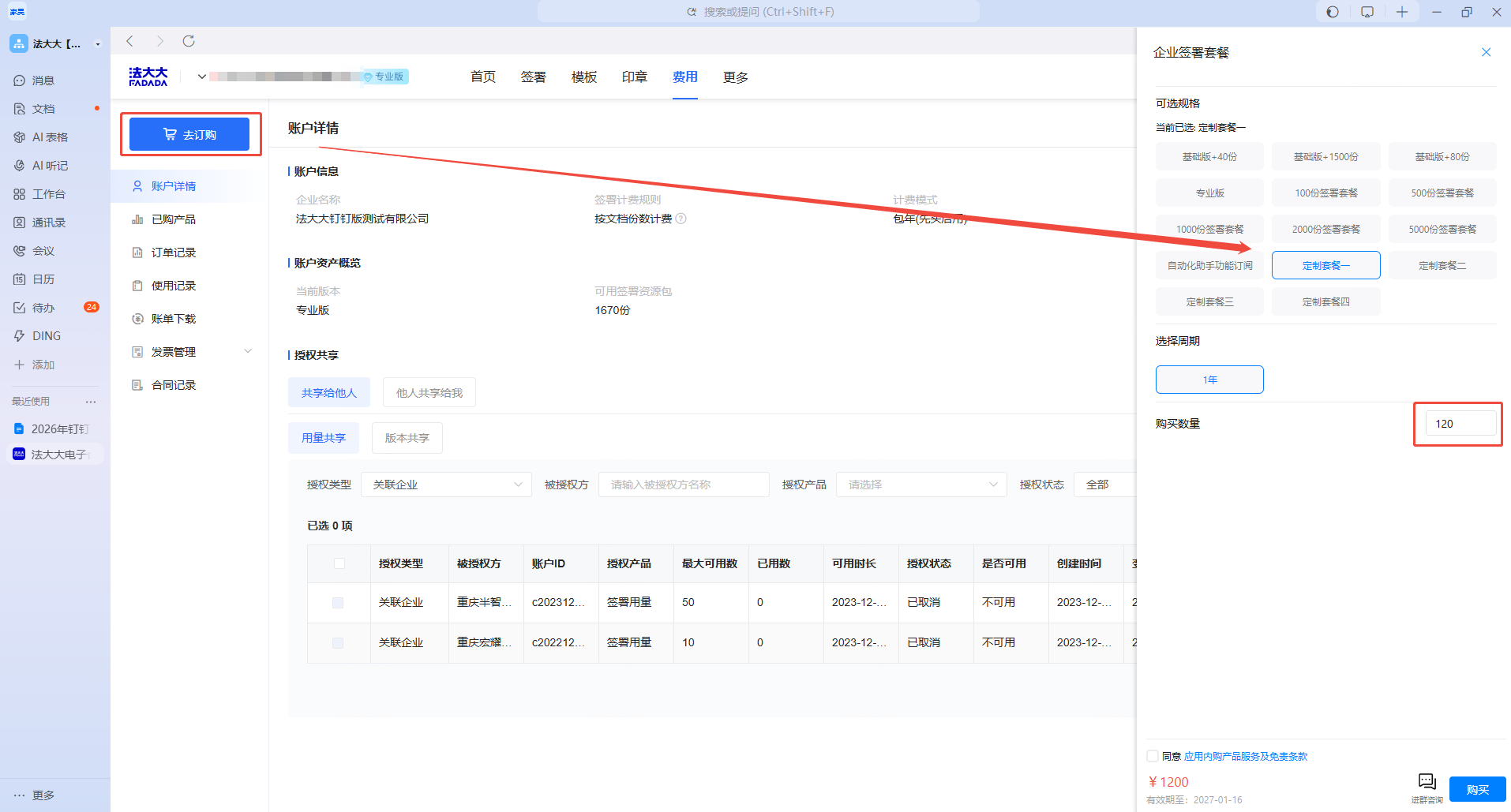Click the 更多 button at sidebar bottom
The width and height of the screenshot is (1511, 812).
pos(34,795)
